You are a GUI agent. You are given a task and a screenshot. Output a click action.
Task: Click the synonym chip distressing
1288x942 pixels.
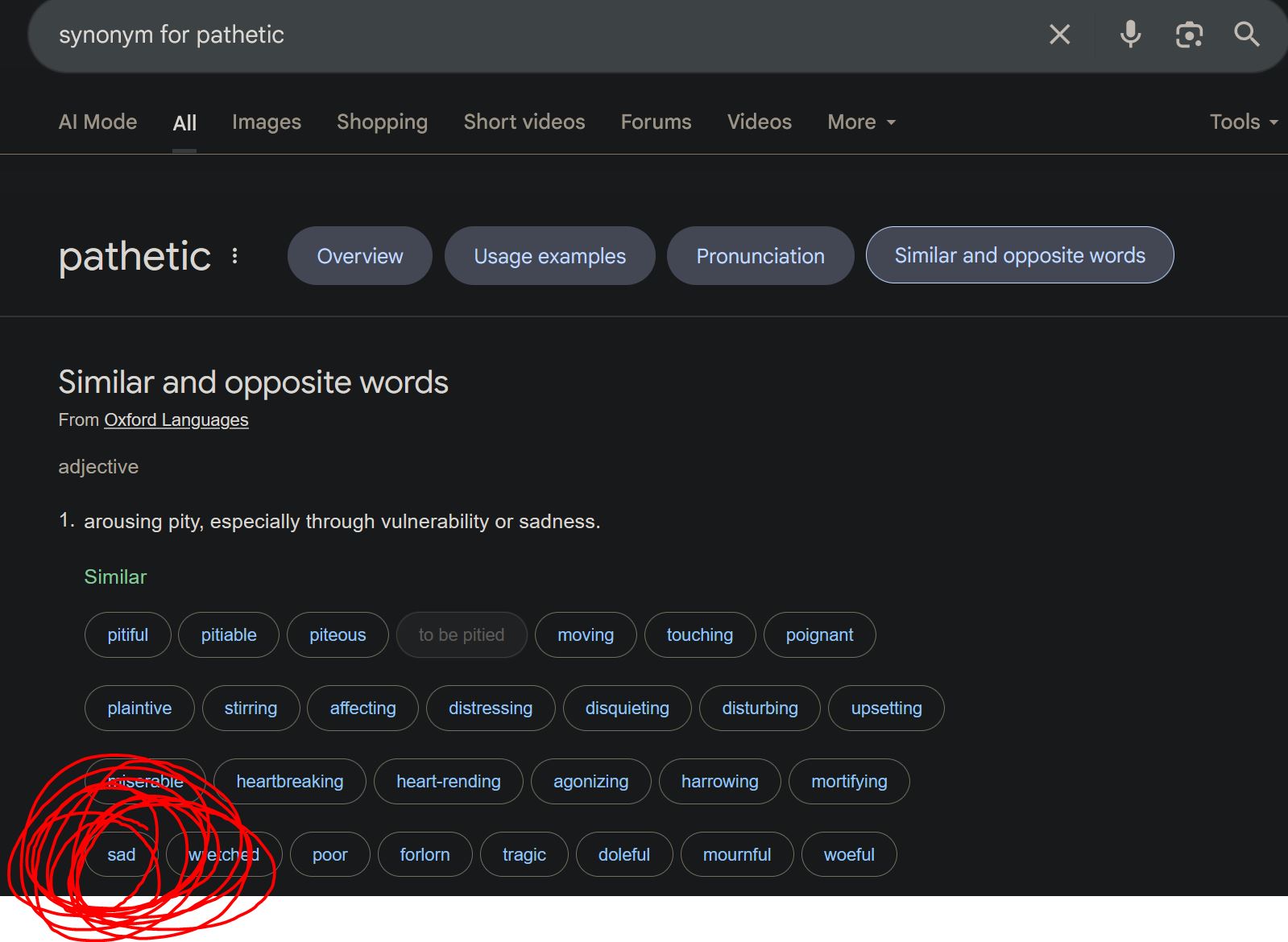tap(491, 708)
